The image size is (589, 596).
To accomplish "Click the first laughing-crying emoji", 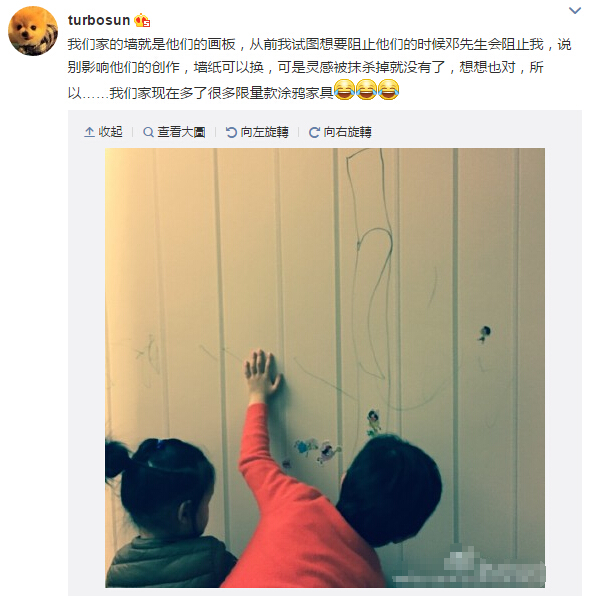I will point(344,90).
